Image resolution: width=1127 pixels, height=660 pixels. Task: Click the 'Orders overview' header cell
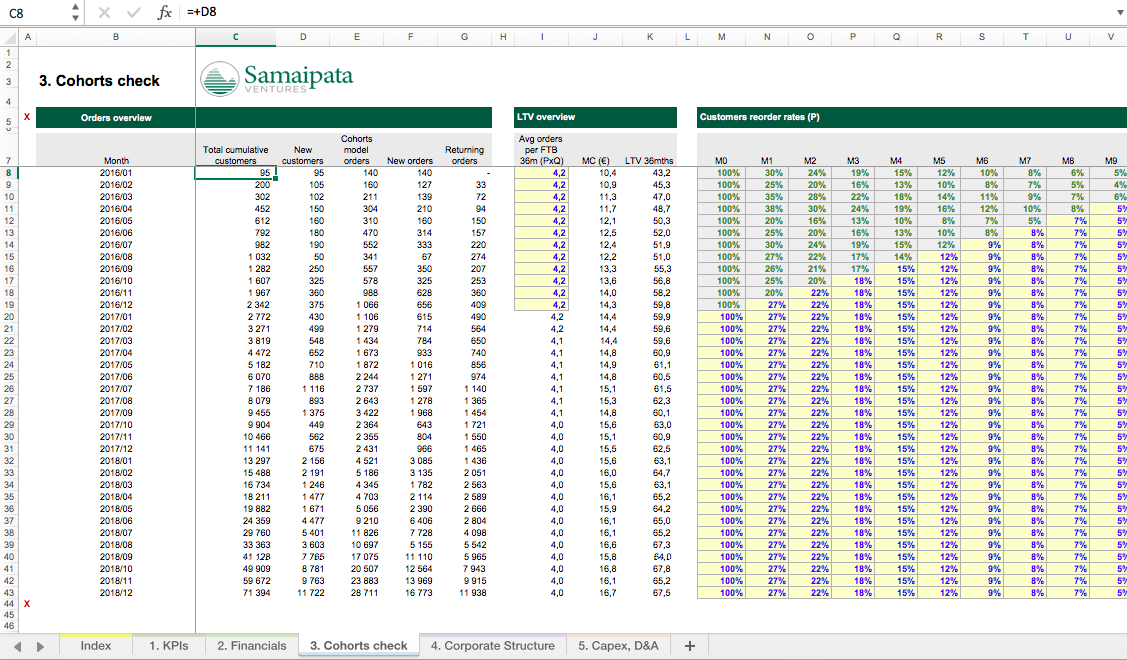pyautogui.click(x=116, y=118)
